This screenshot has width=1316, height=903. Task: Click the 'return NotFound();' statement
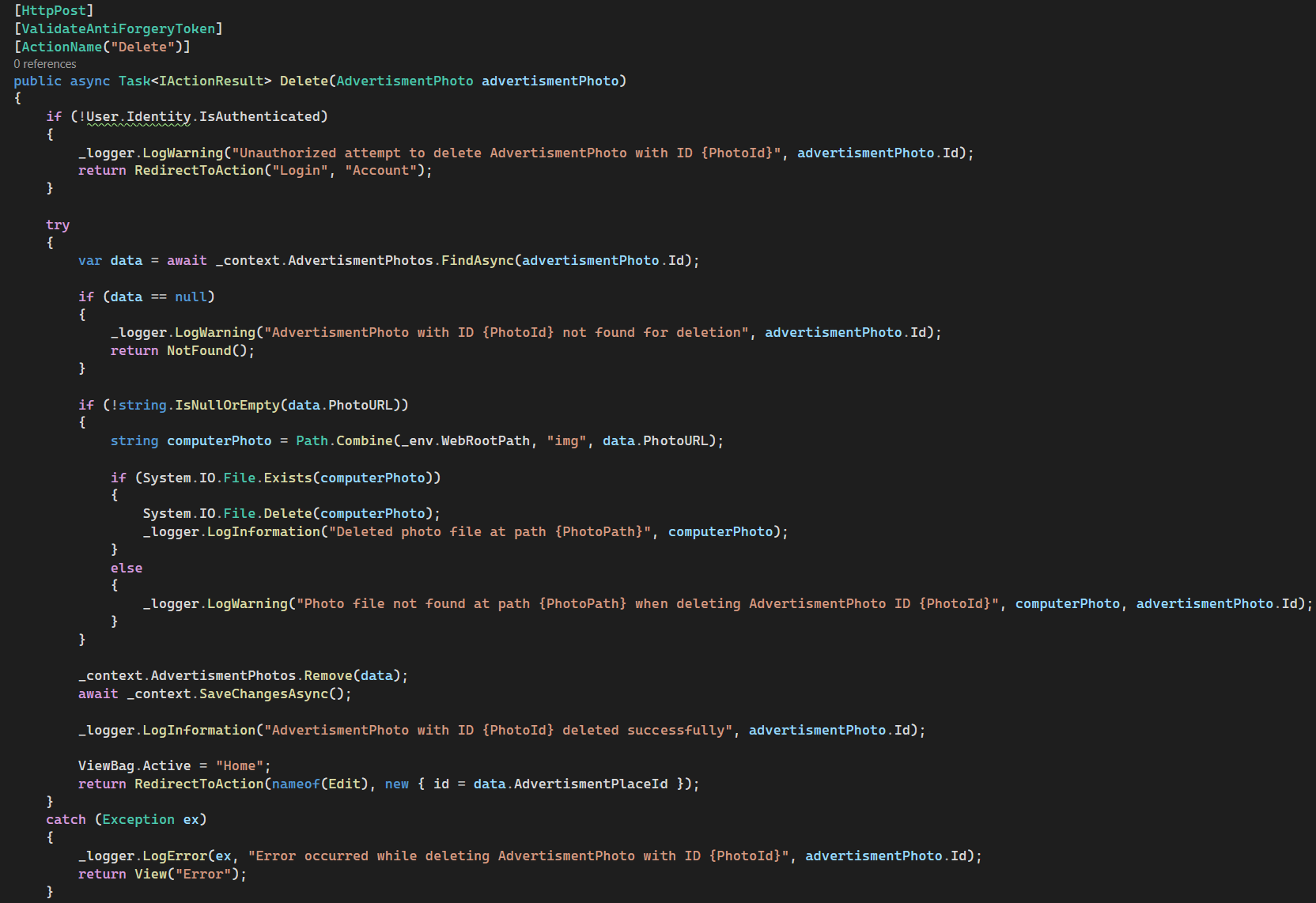pos(183,350)
